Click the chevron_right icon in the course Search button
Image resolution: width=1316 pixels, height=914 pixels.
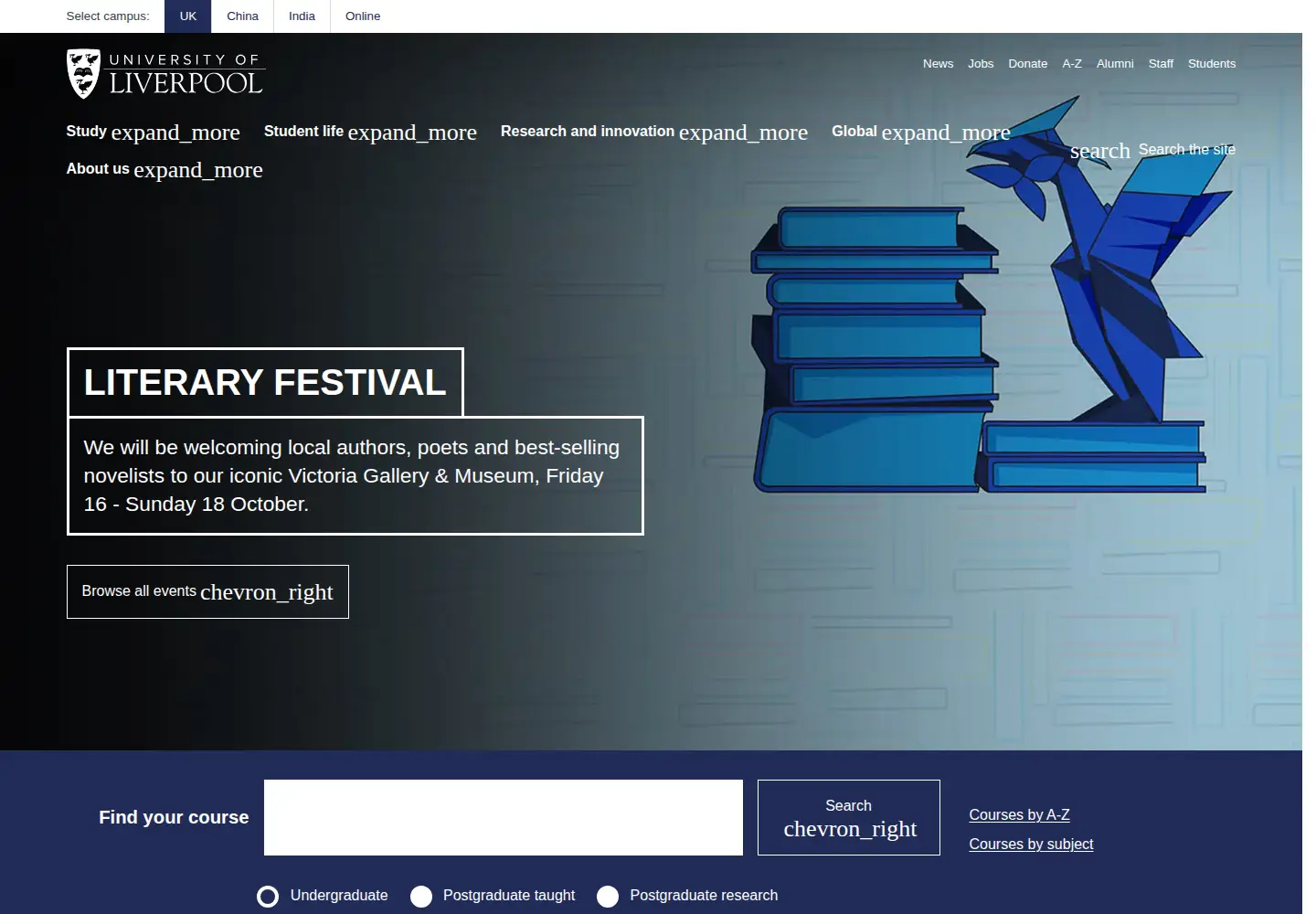tap(850, 829)
